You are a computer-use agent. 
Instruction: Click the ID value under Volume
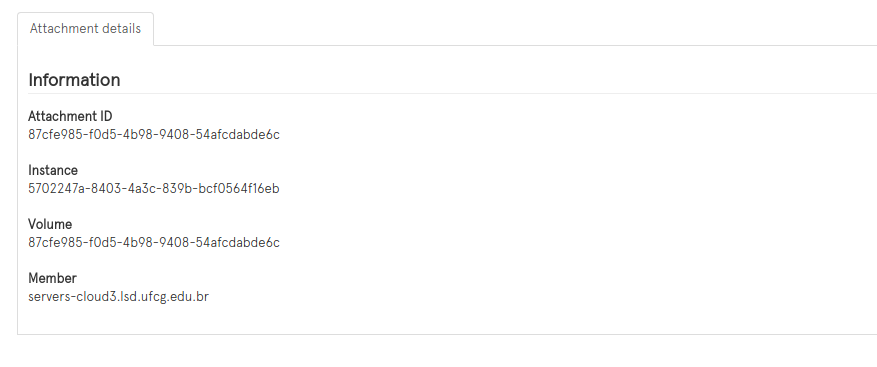154,242
